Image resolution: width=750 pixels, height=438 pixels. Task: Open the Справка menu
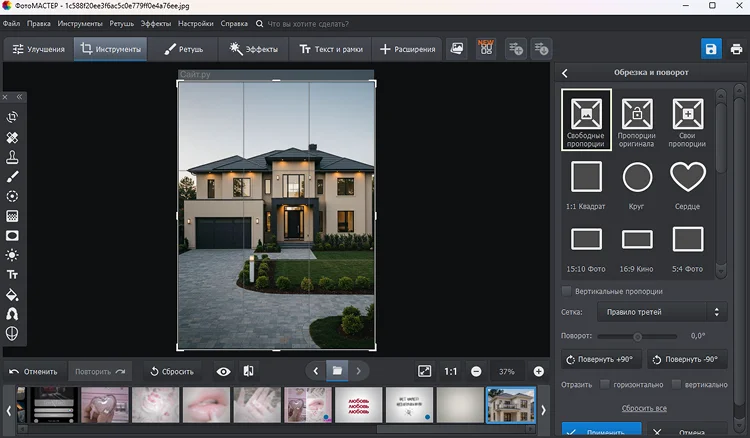click(234, 23)
